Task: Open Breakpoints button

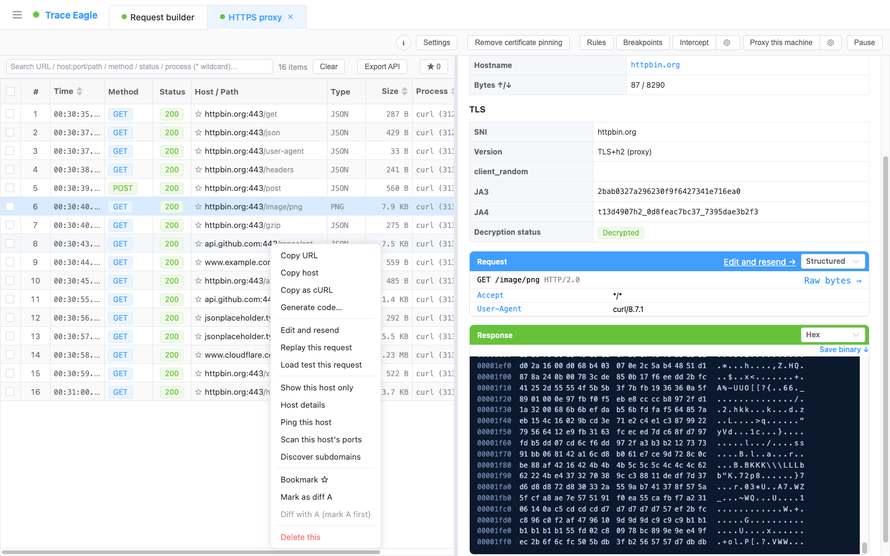Action: [x=643, y=43]
